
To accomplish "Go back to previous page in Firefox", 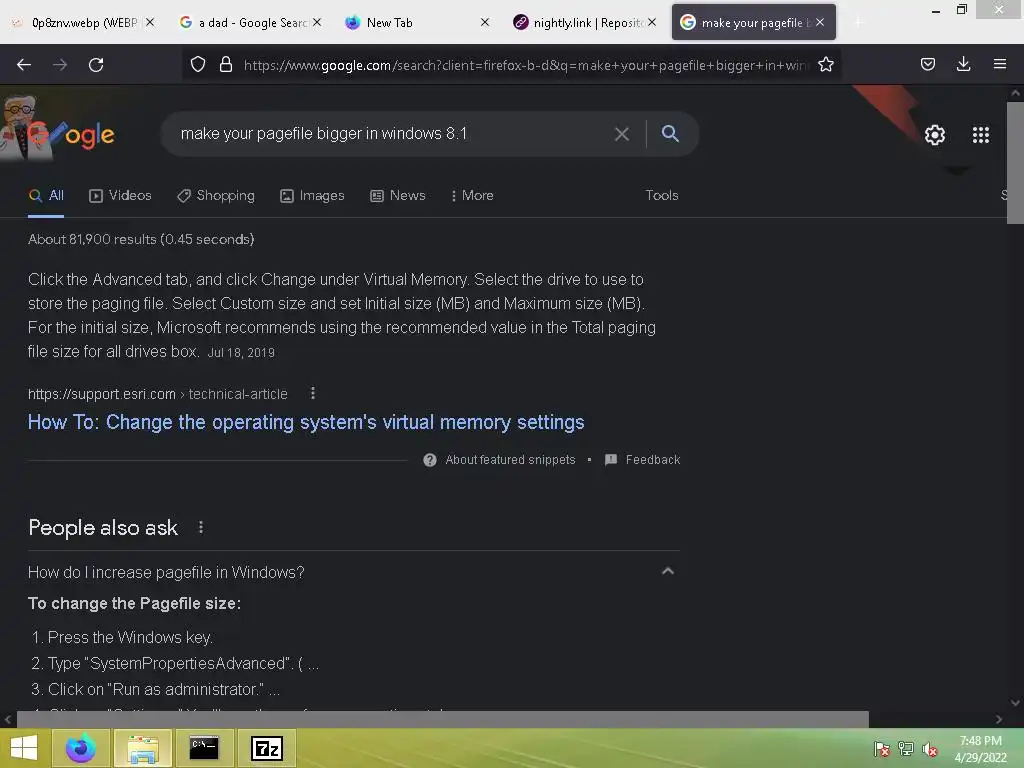I will pos(24,65).
